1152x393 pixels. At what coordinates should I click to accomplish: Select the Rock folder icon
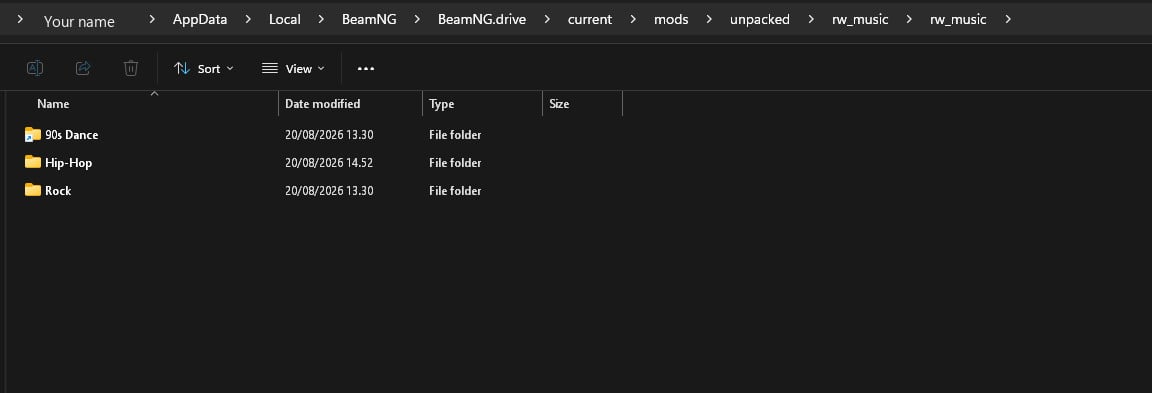32,190
